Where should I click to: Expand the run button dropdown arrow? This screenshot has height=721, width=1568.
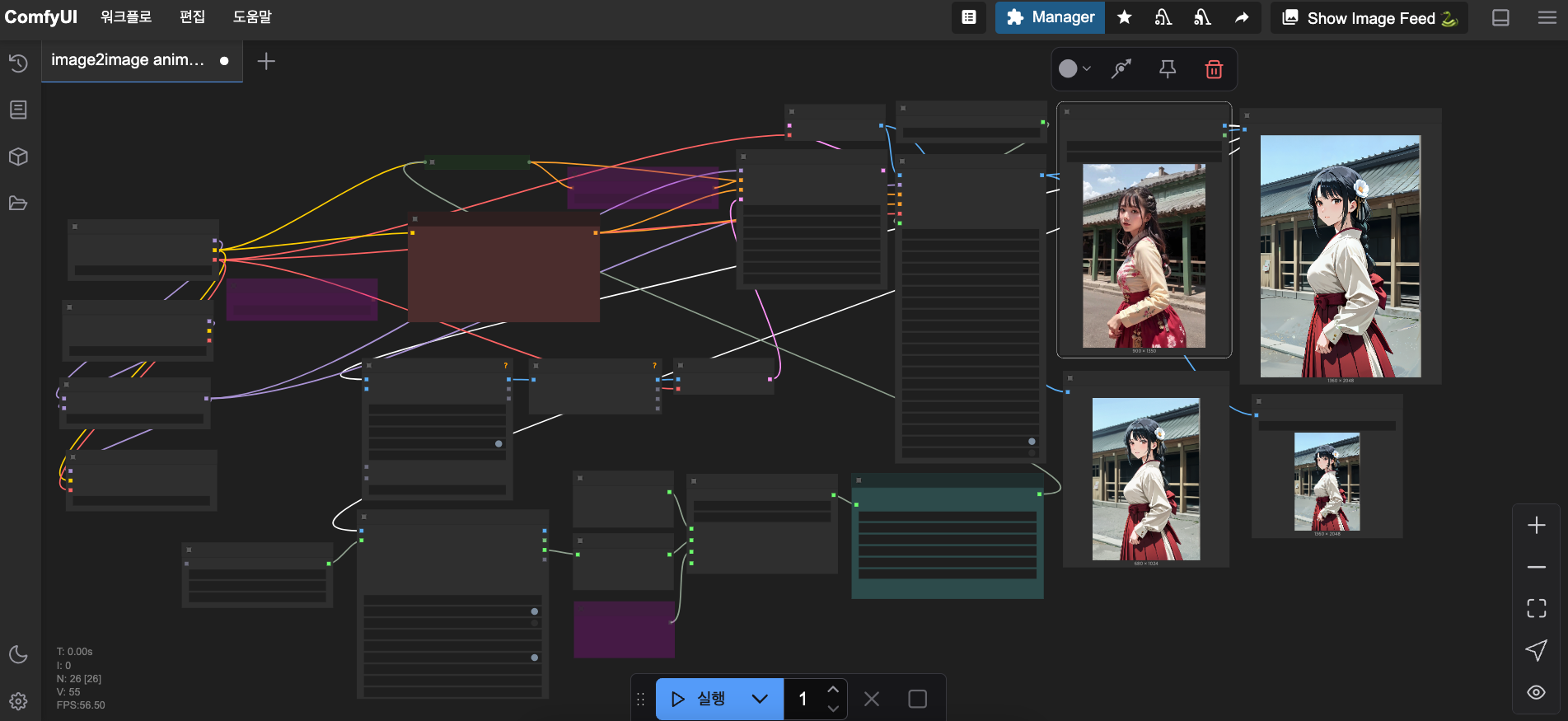[x=760, y=699]
